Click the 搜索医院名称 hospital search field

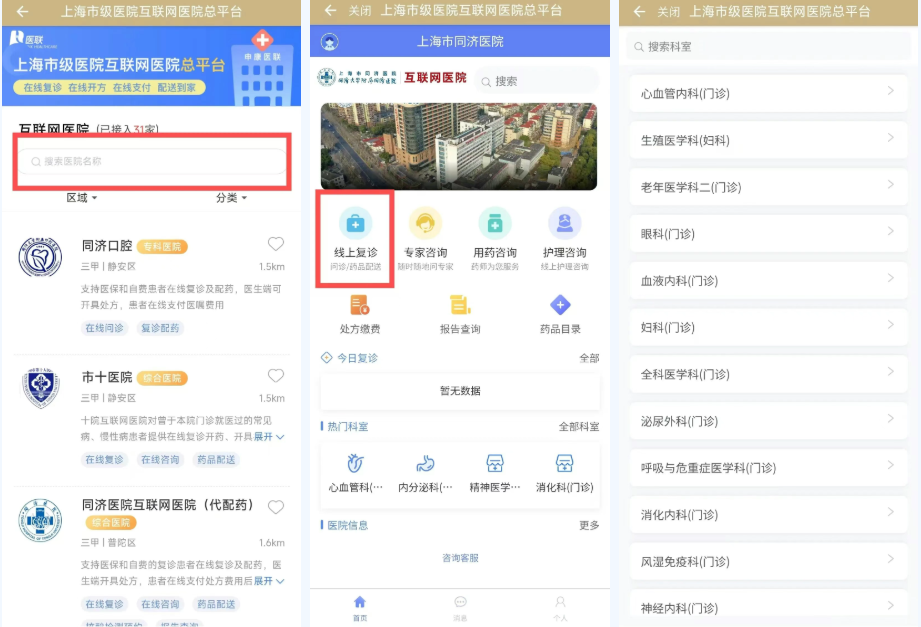tap(153, 161)
